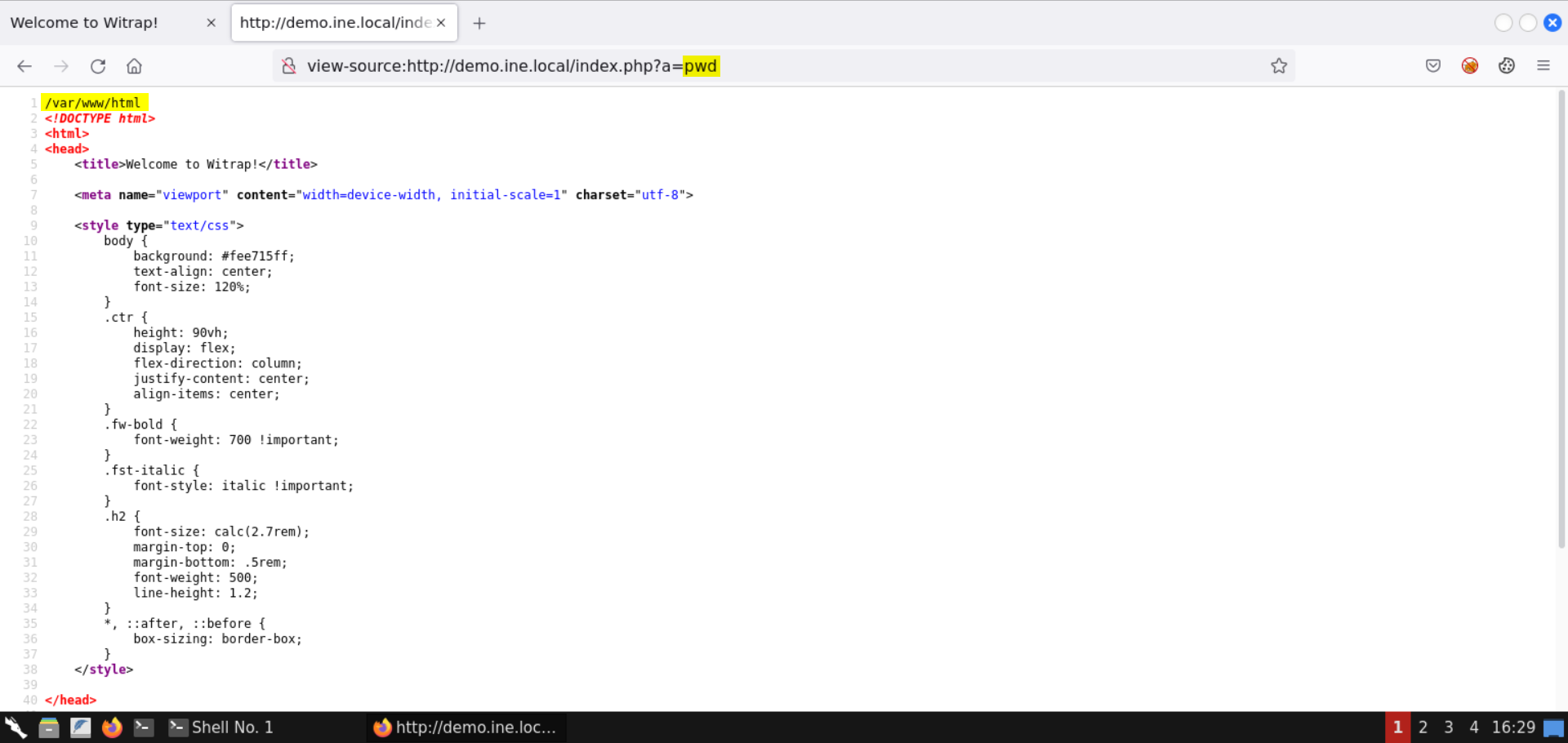
Task: Click the font-size: 120%; line
Action: tap(192, 287)
